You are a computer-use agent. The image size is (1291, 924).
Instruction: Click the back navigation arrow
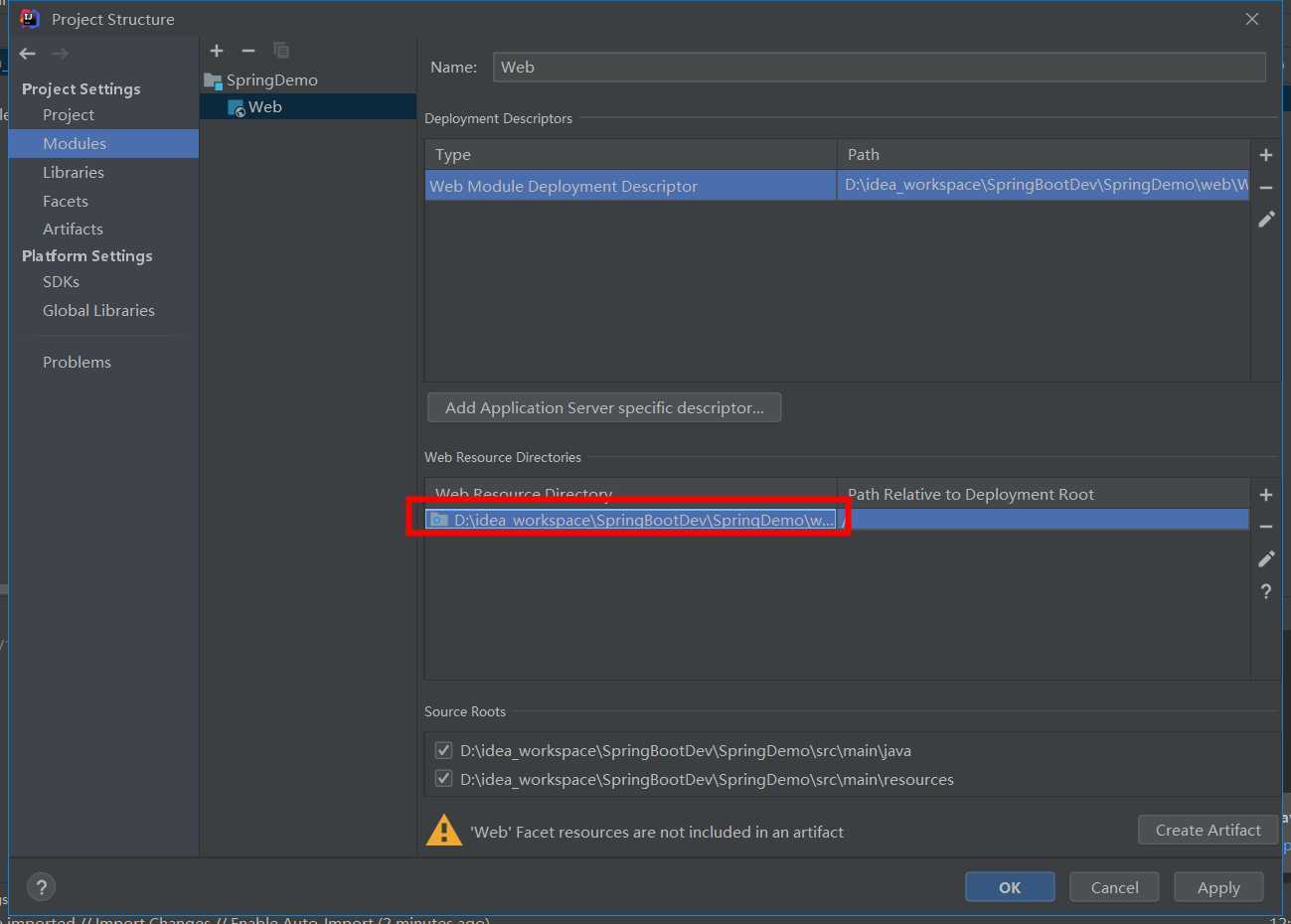[28, 54]
